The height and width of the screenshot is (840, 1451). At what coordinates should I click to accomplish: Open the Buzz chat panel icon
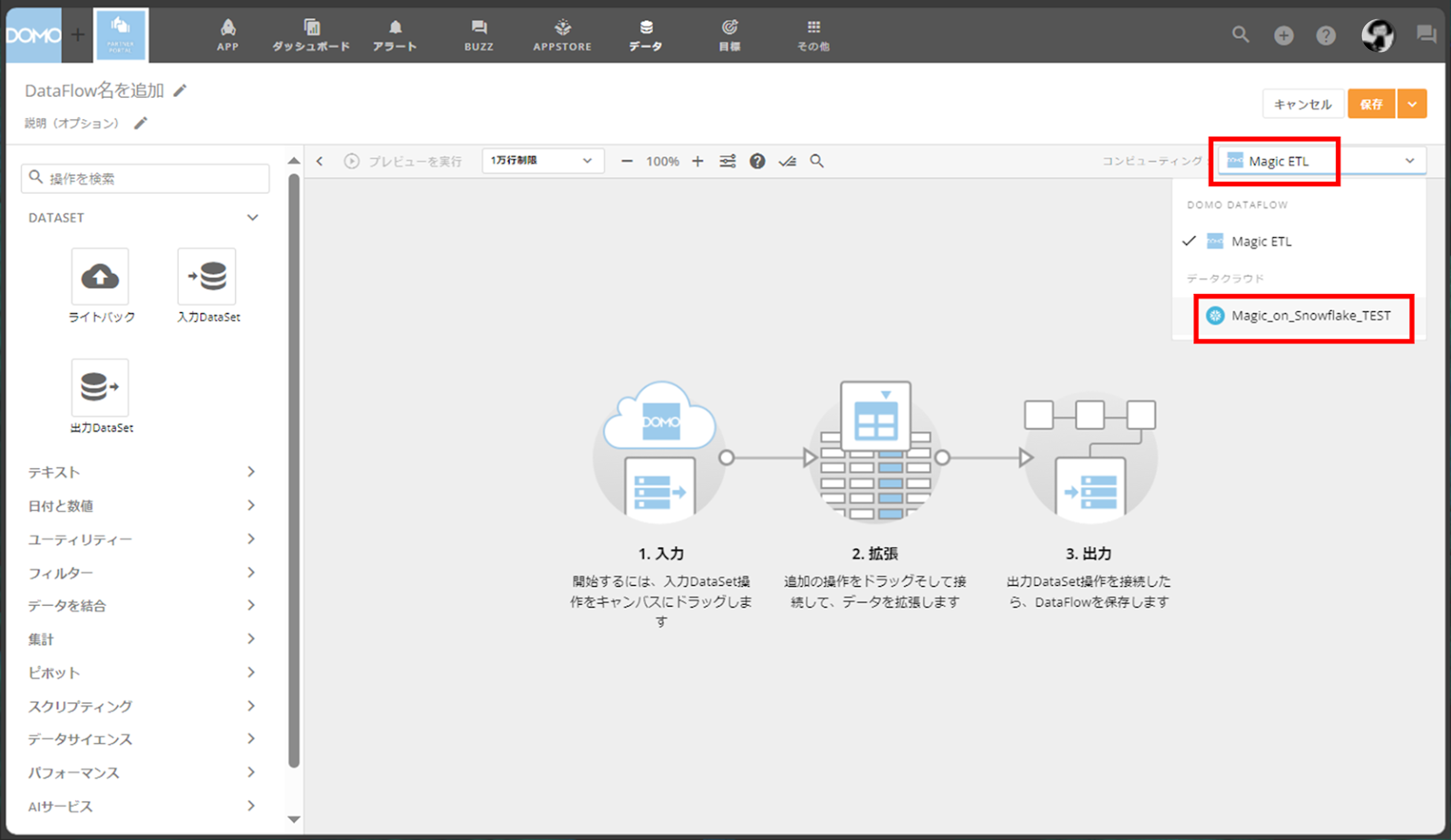pos(1427,35)
